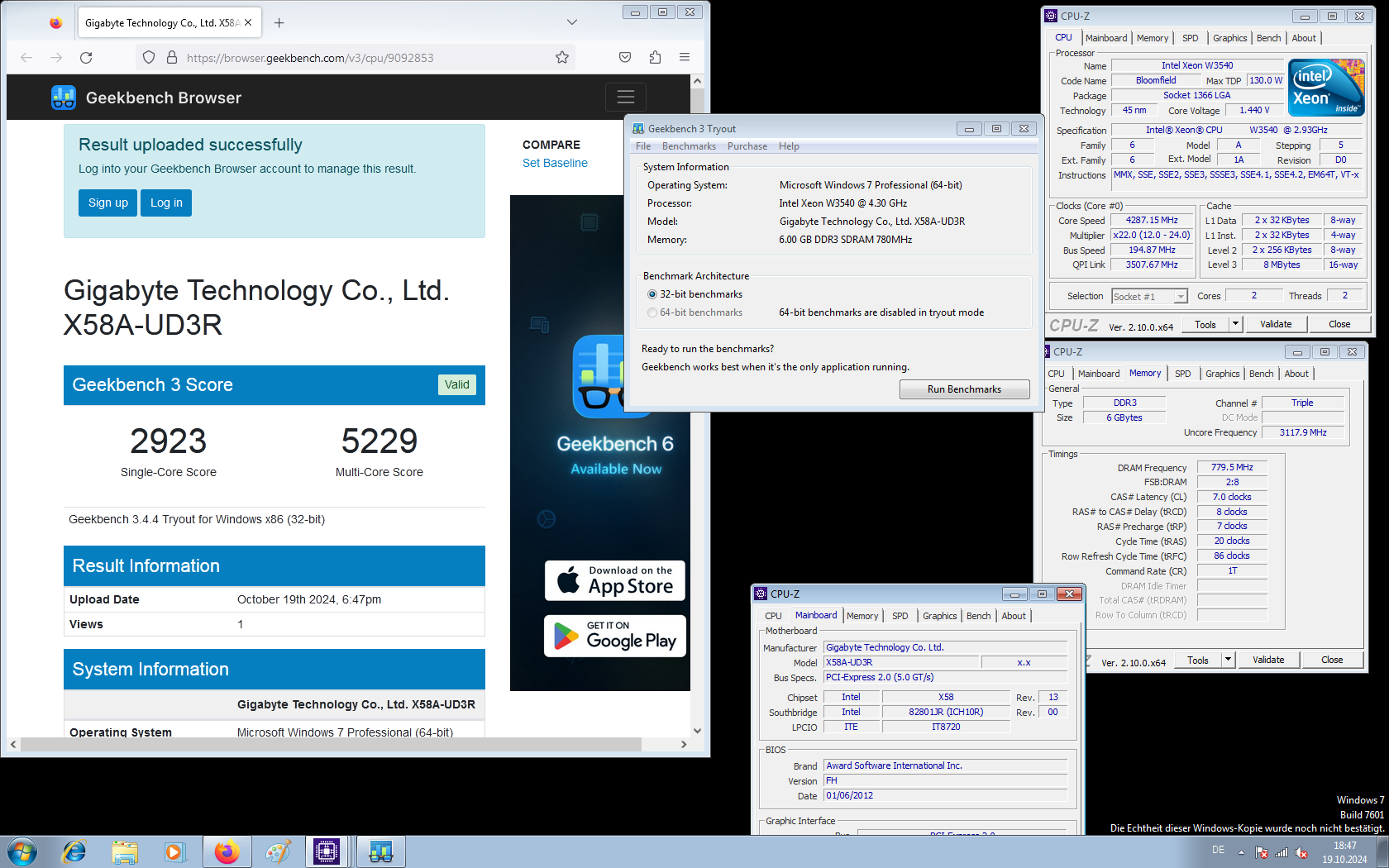Switch to Firefox in taskbar
The height and width of the screenshot is (868, 1389).
tap(226, 851)
